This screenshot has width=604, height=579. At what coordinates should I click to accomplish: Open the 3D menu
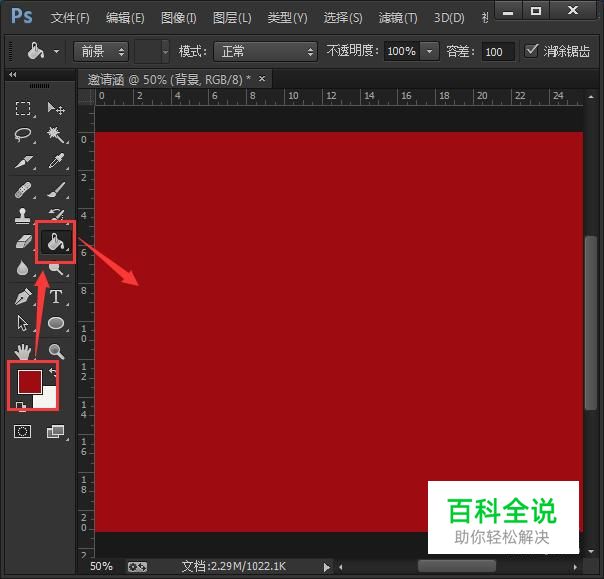click(x=449, y=18)
